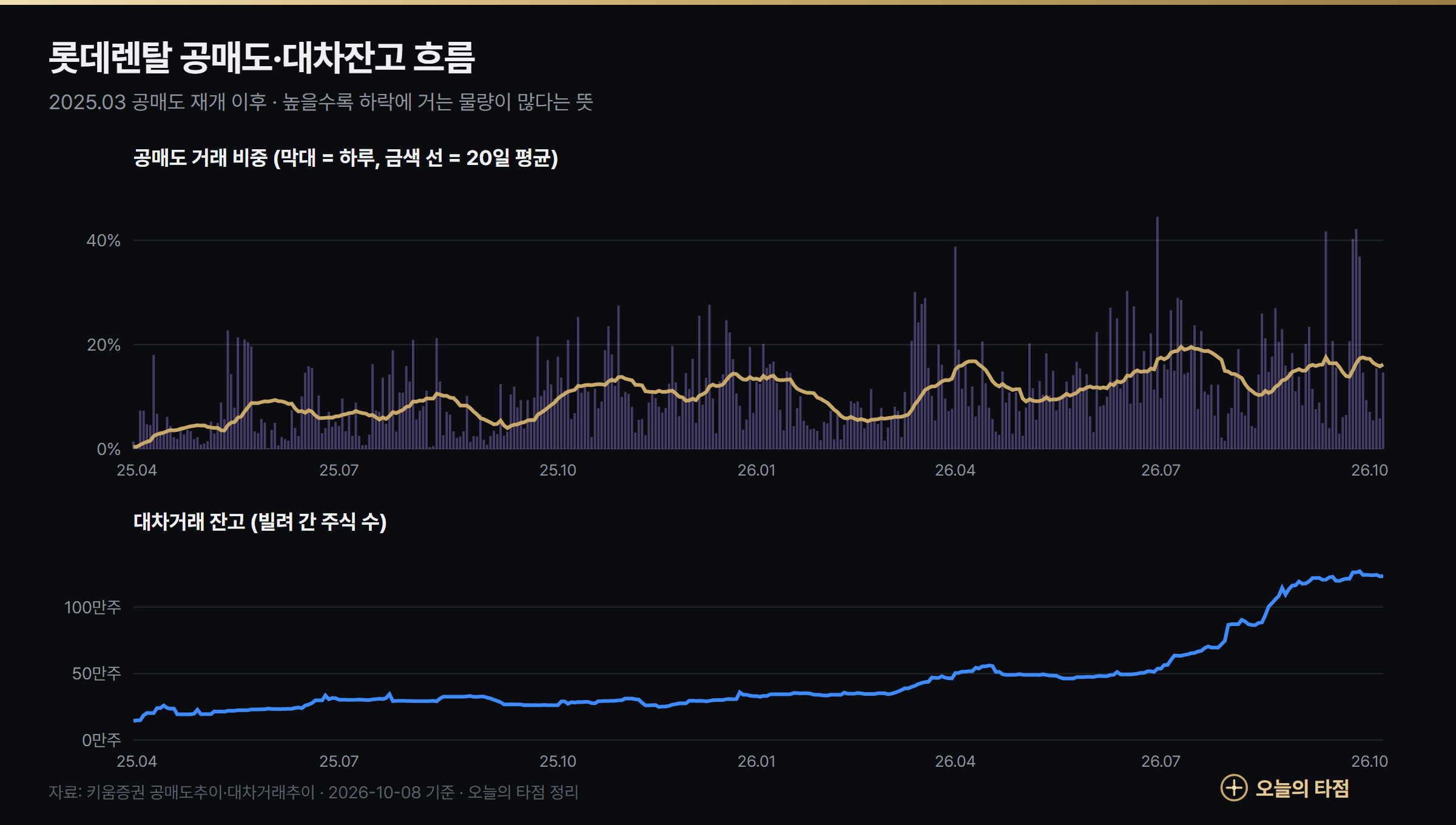Click the 25.10 label under upper chart
The width and height of the screenshot is (1456, 825).
click(x=558, y=470)
